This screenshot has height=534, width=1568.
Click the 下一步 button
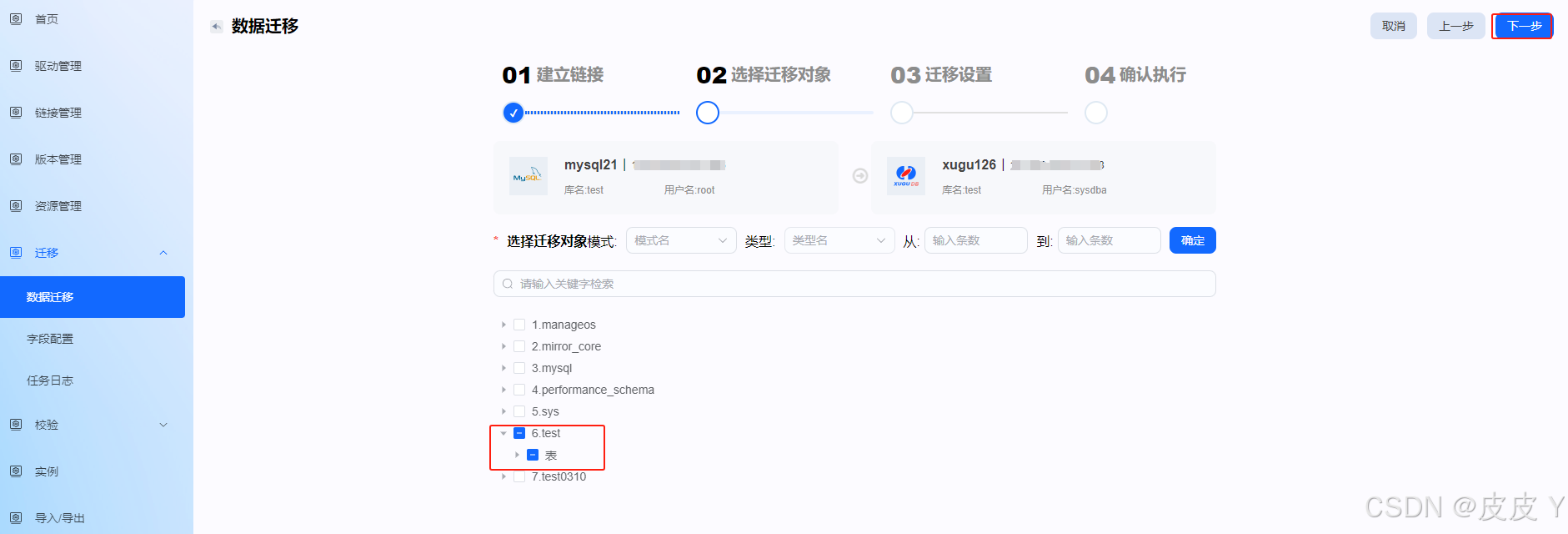point(1523,26)
